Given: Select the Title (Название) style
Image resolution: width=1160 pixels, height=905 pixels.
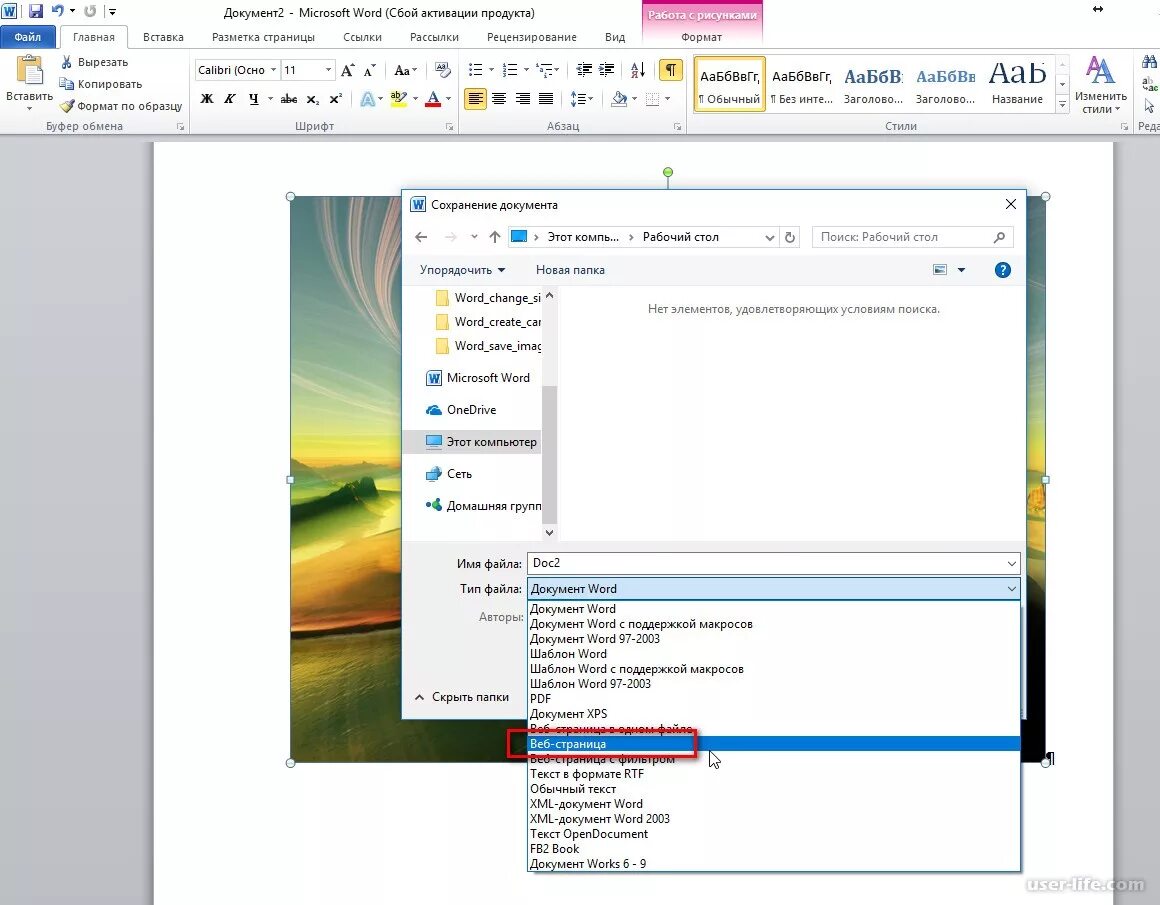Looking at the screenshot, I should pos(1017,84).
